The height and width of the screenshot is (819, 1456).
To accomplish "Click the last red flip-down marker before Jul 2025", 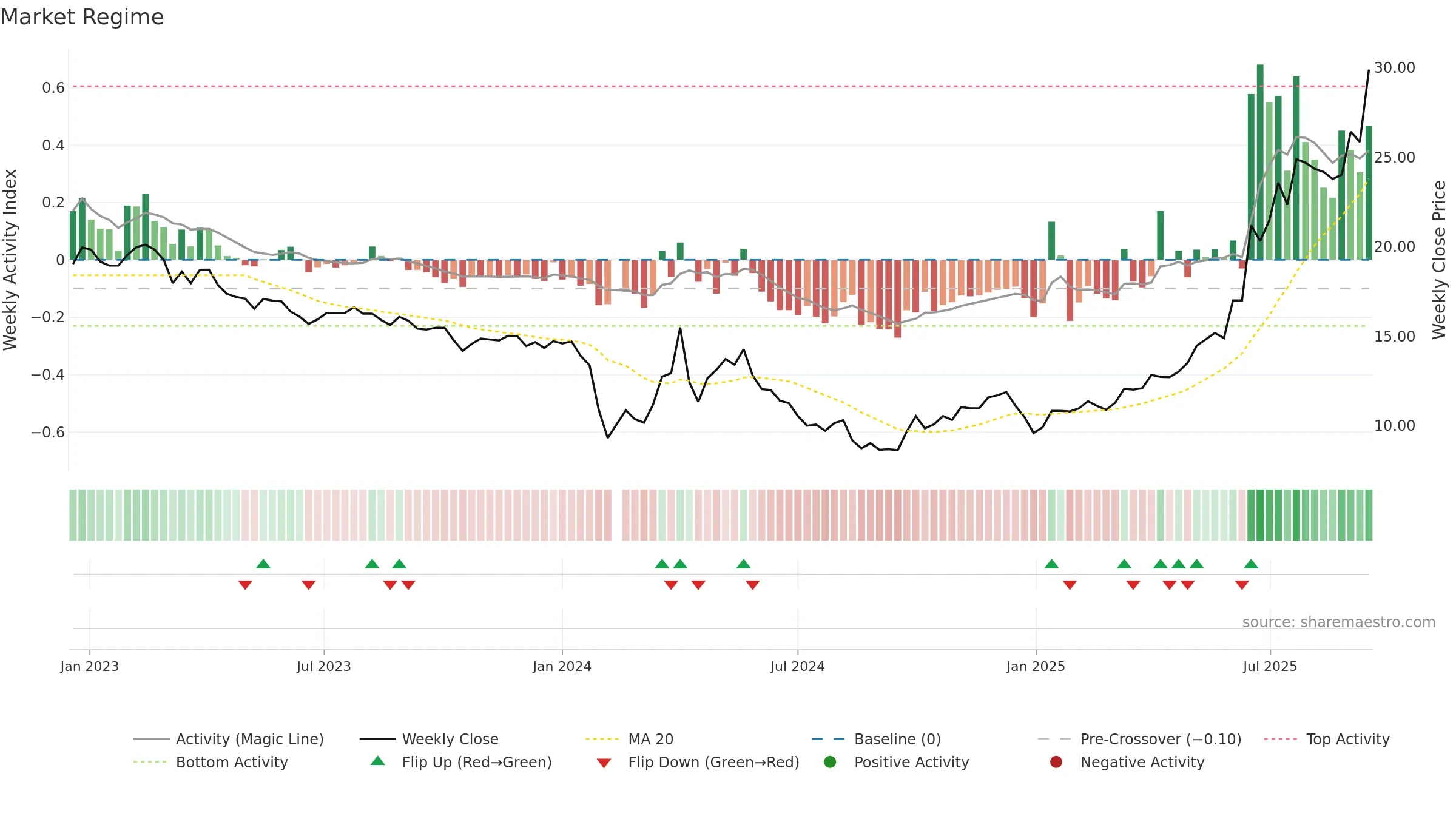I will click(1242, 585).
